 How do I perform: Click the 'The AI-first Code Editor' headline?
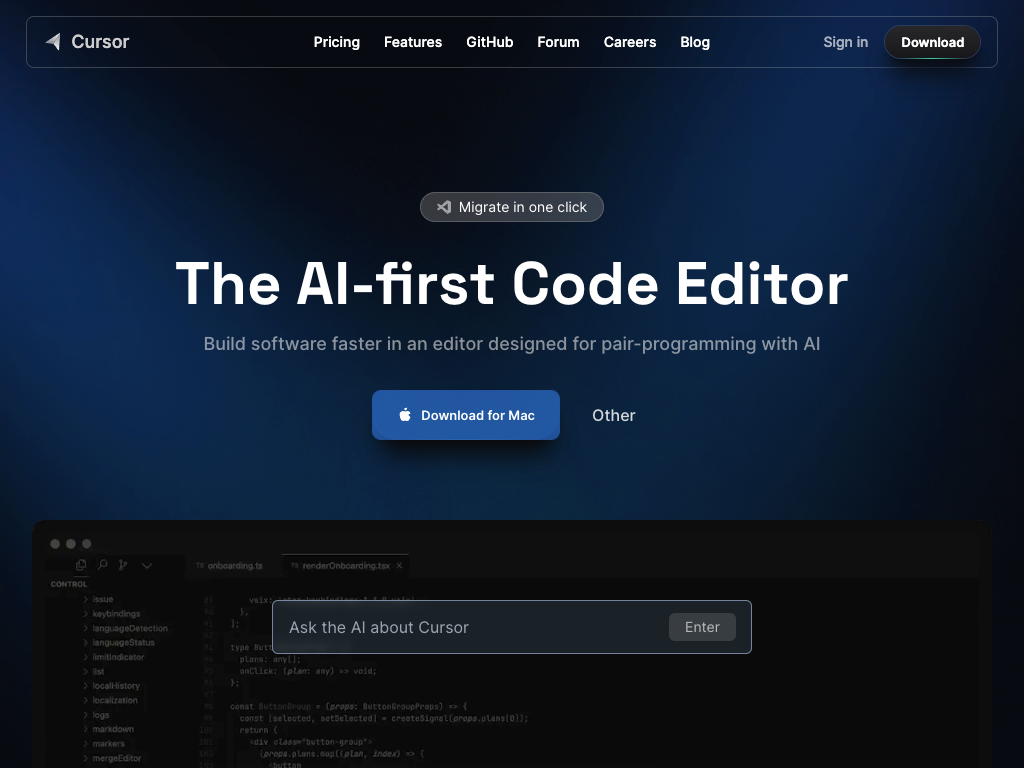tap(511, 283)
